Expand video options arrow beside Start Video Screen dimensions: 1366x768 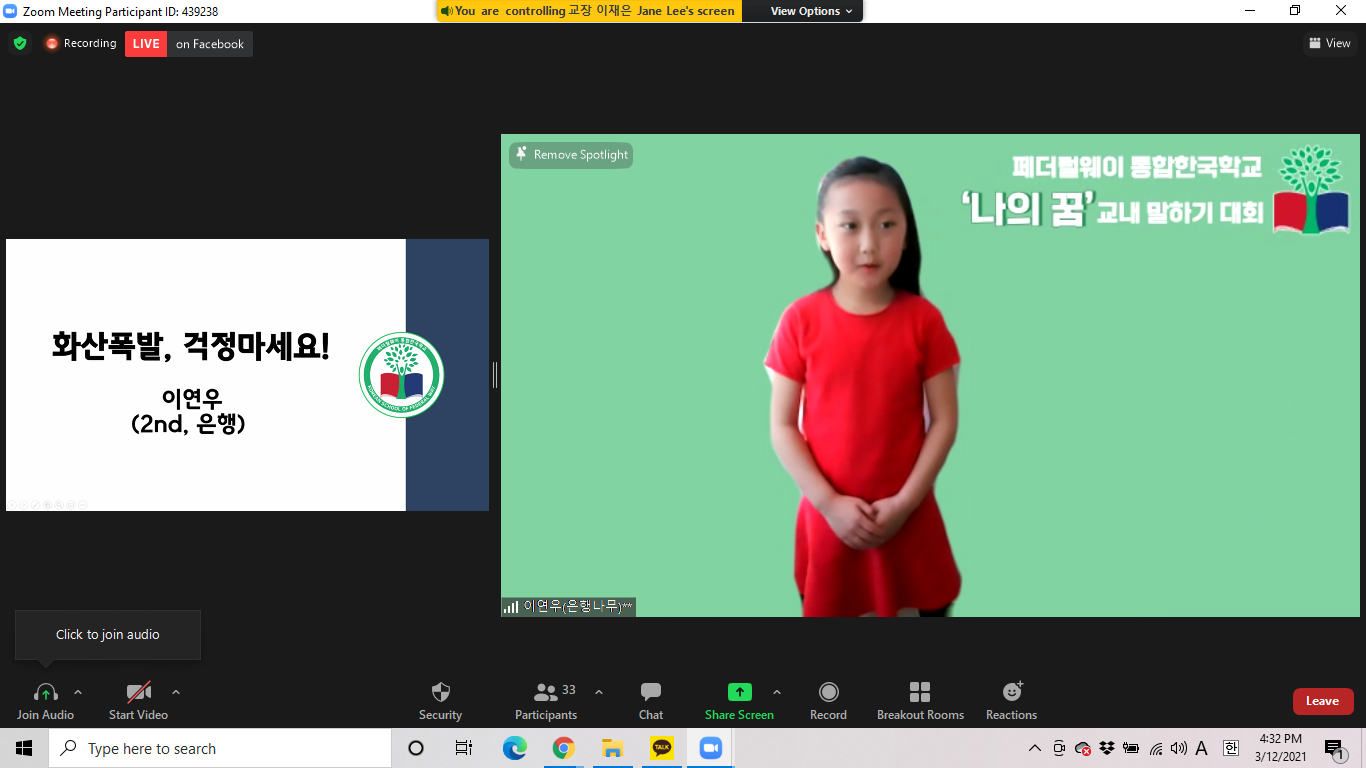[x=176, y=692]
